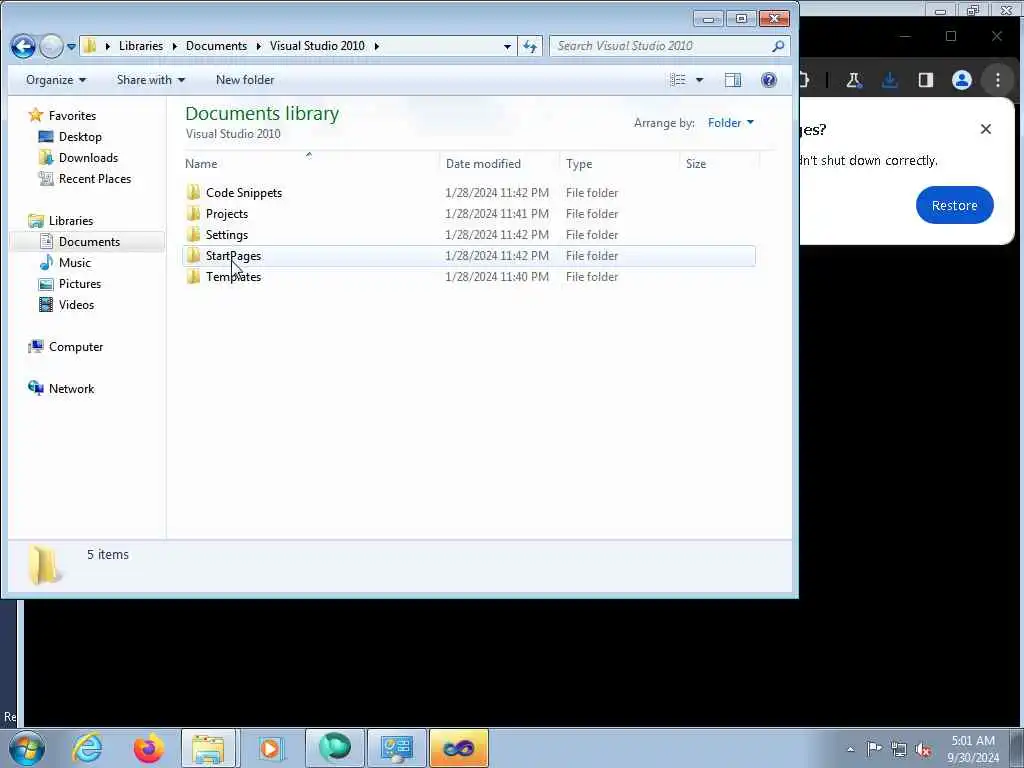Open the Windows Start button
Viewport: 1024px width, 768px height.
[x=27, y=748]
